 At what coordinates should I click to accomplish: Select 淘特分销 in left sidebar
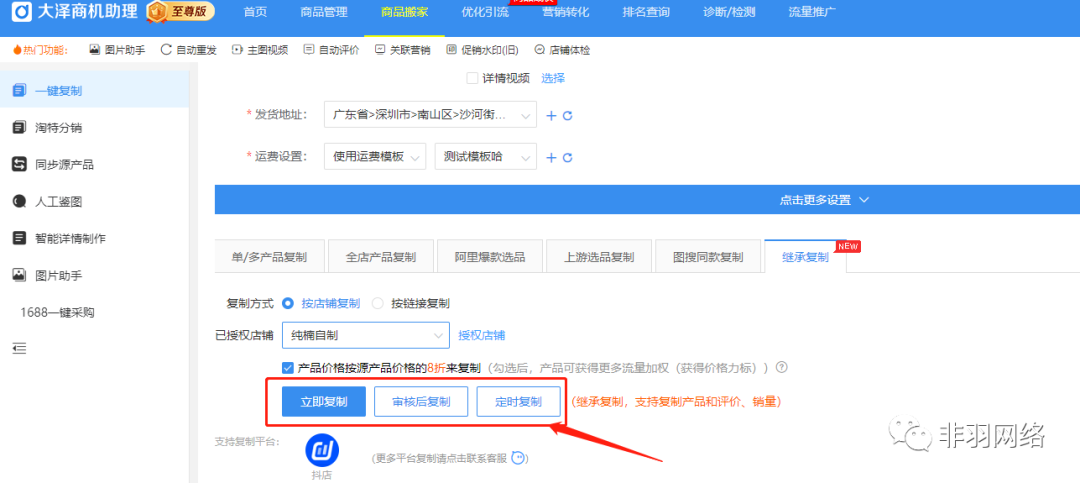point(58,128)
